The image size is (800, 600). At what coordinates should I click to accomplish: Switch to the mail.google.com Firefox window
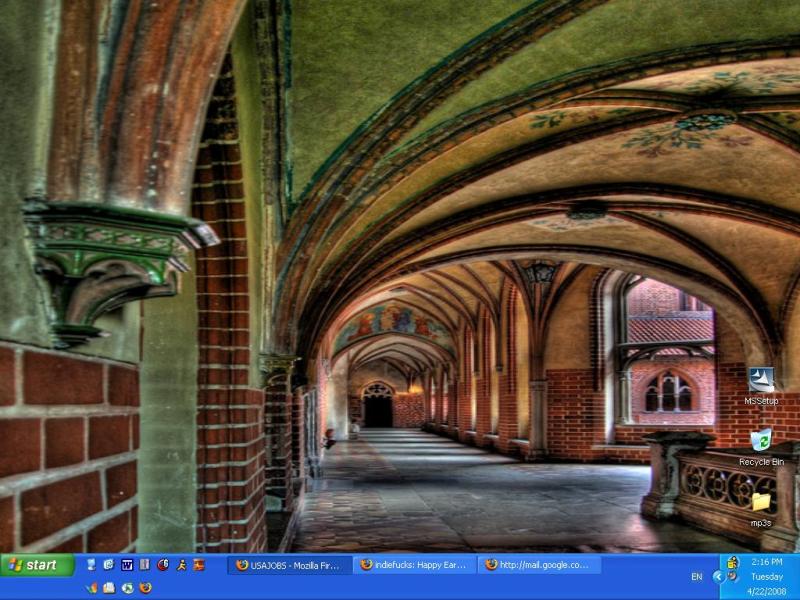pyautogui.click(x=540, y=565)
